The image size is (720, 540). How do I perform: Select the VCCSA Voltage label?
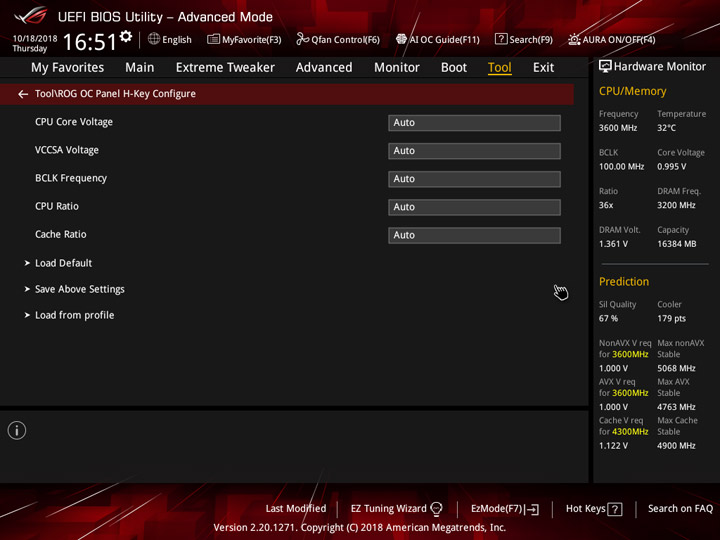coord(67,150)
